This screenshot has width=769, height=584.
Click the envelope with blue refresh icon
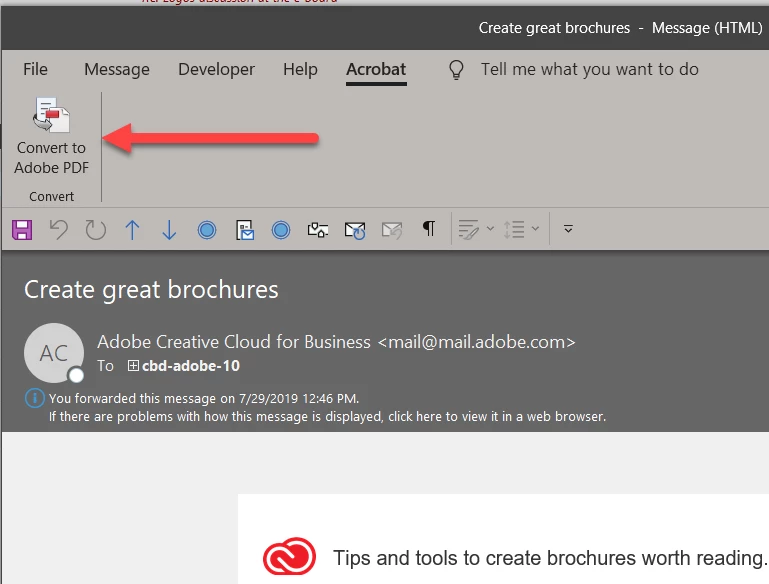(x=355, y=229)
